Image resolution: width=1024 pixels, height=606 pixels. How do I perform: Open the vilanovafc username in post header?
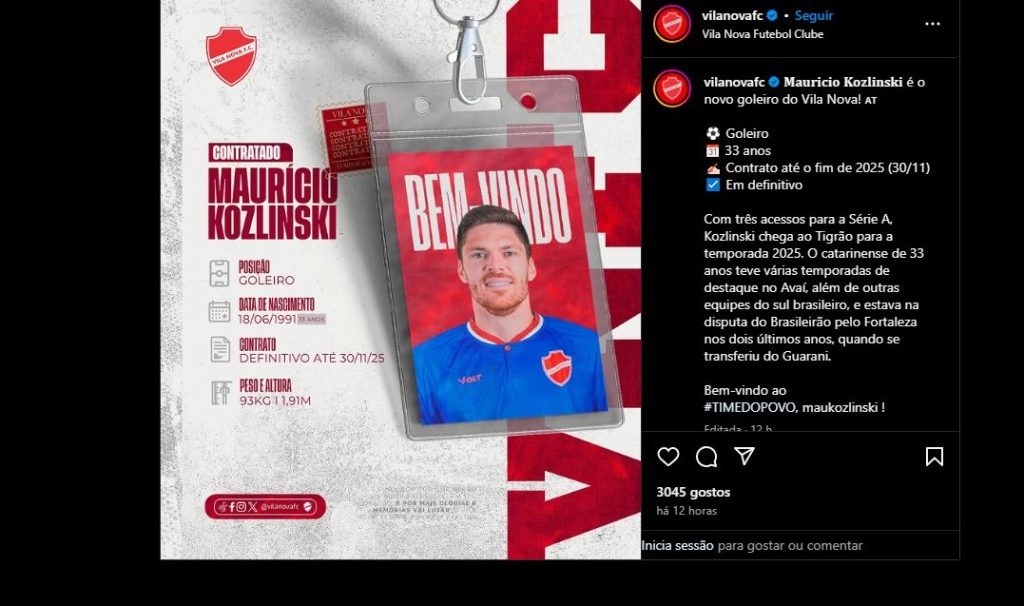[x=732, y=15]
